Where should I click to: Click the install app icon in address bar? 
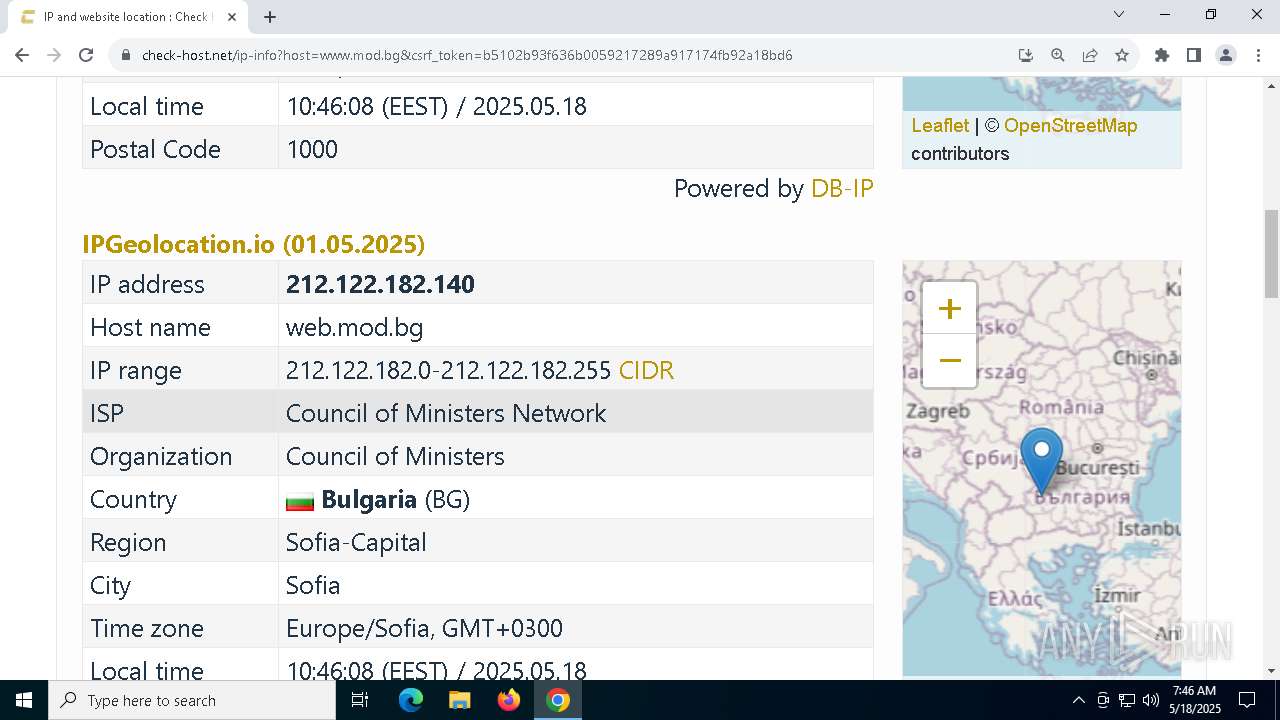1025,55
